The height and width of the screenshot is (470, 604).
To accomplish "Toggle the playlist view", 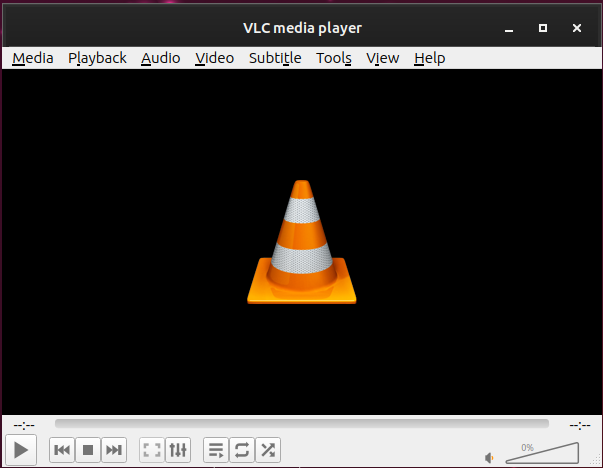I will pyautogui.click(x=216, y=450).
